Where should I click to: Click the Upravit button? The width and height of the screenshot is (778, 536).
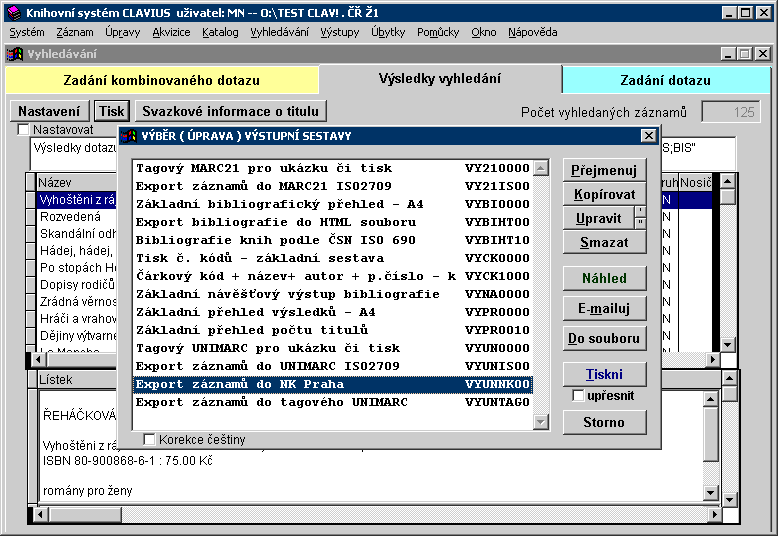point(598,218)
